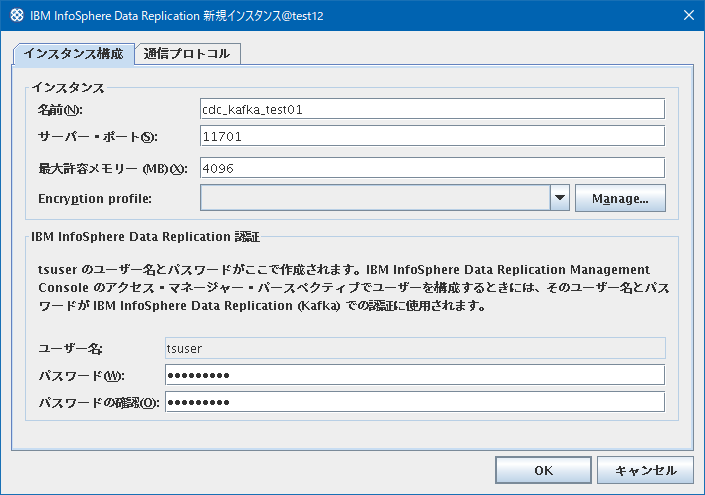Close the new instance dialog window
The image size is (705, 495).
point(688,16)
